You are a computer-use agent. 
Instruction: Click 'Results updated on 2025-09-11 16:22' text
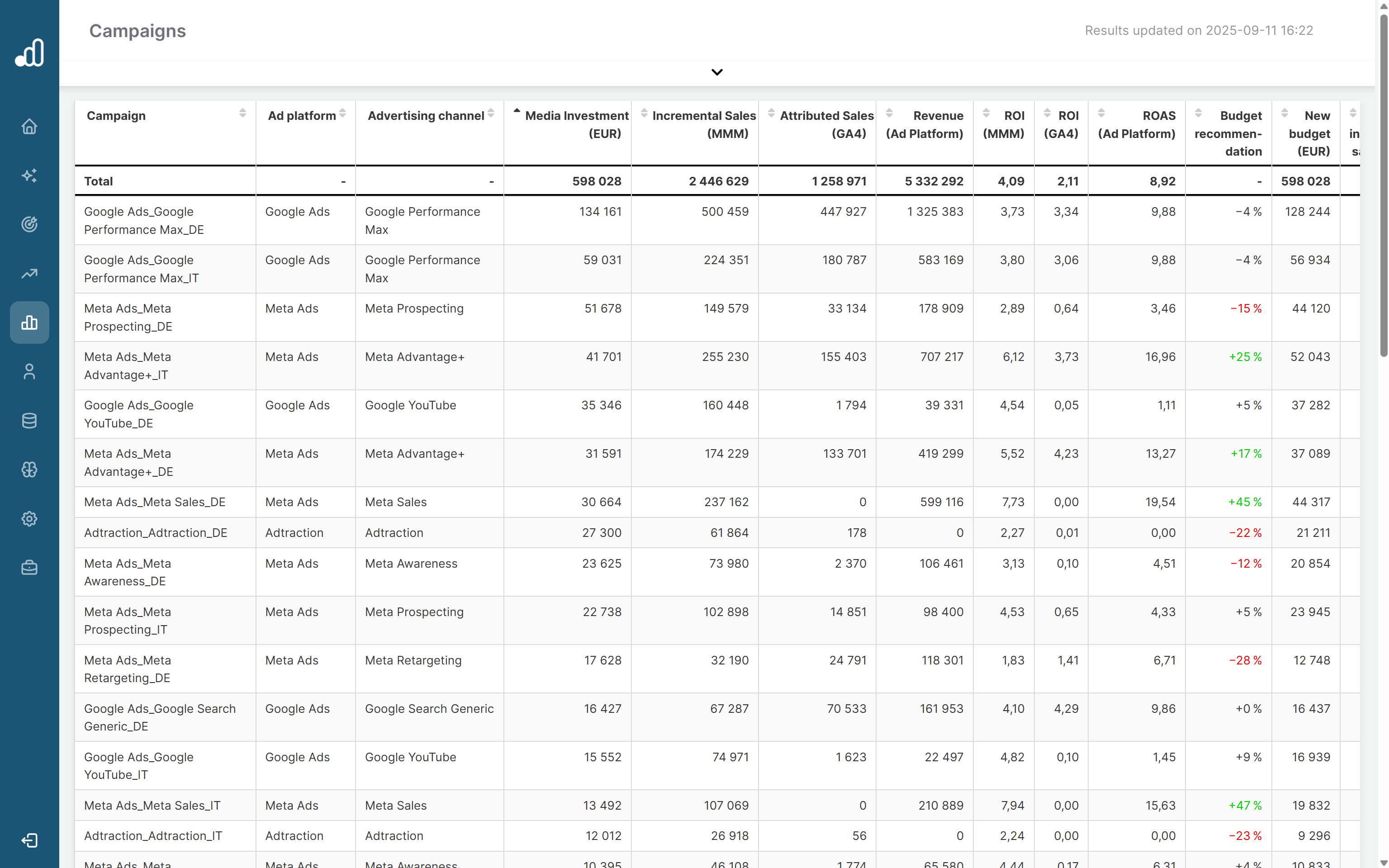[1199, 30]
